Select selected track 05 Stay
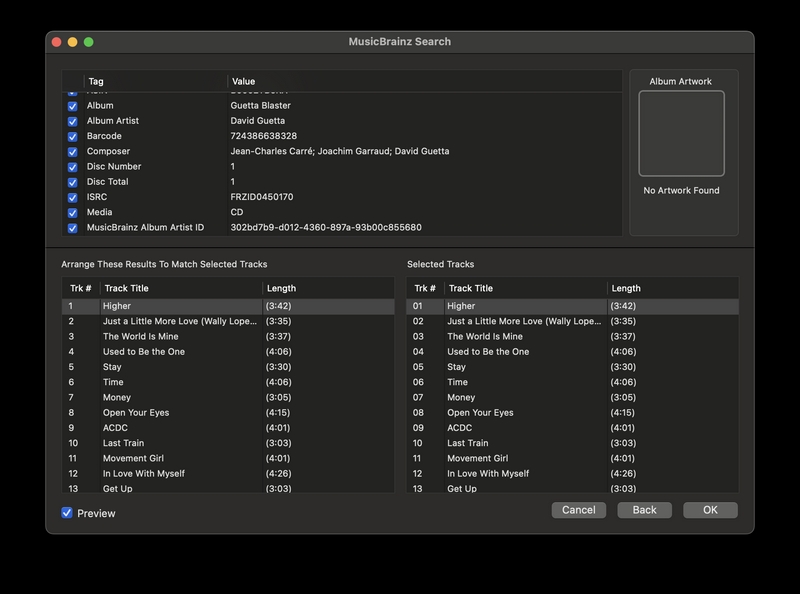This screenshot has width=800, height=594. [572, 367]
